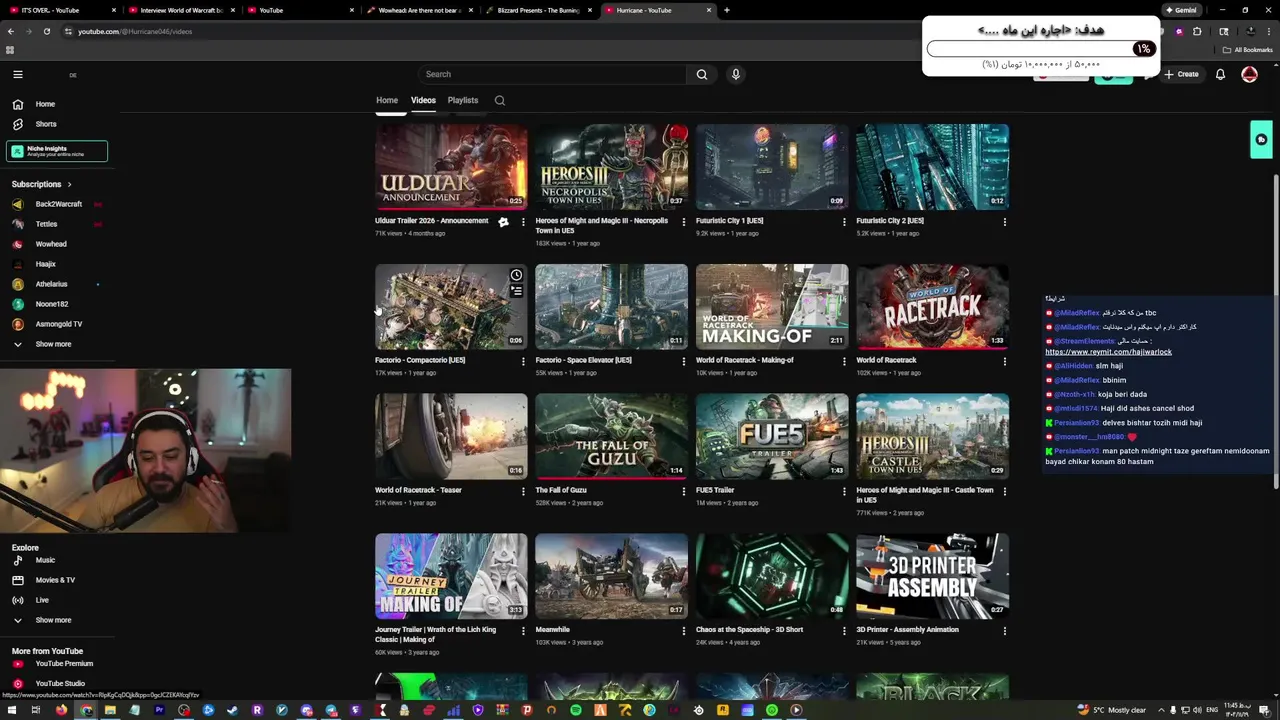The width and height of the screenshot is (1280, 720).
Task: Open options menu for The Fall of Guzu
Action: click(x=684, y=491)
